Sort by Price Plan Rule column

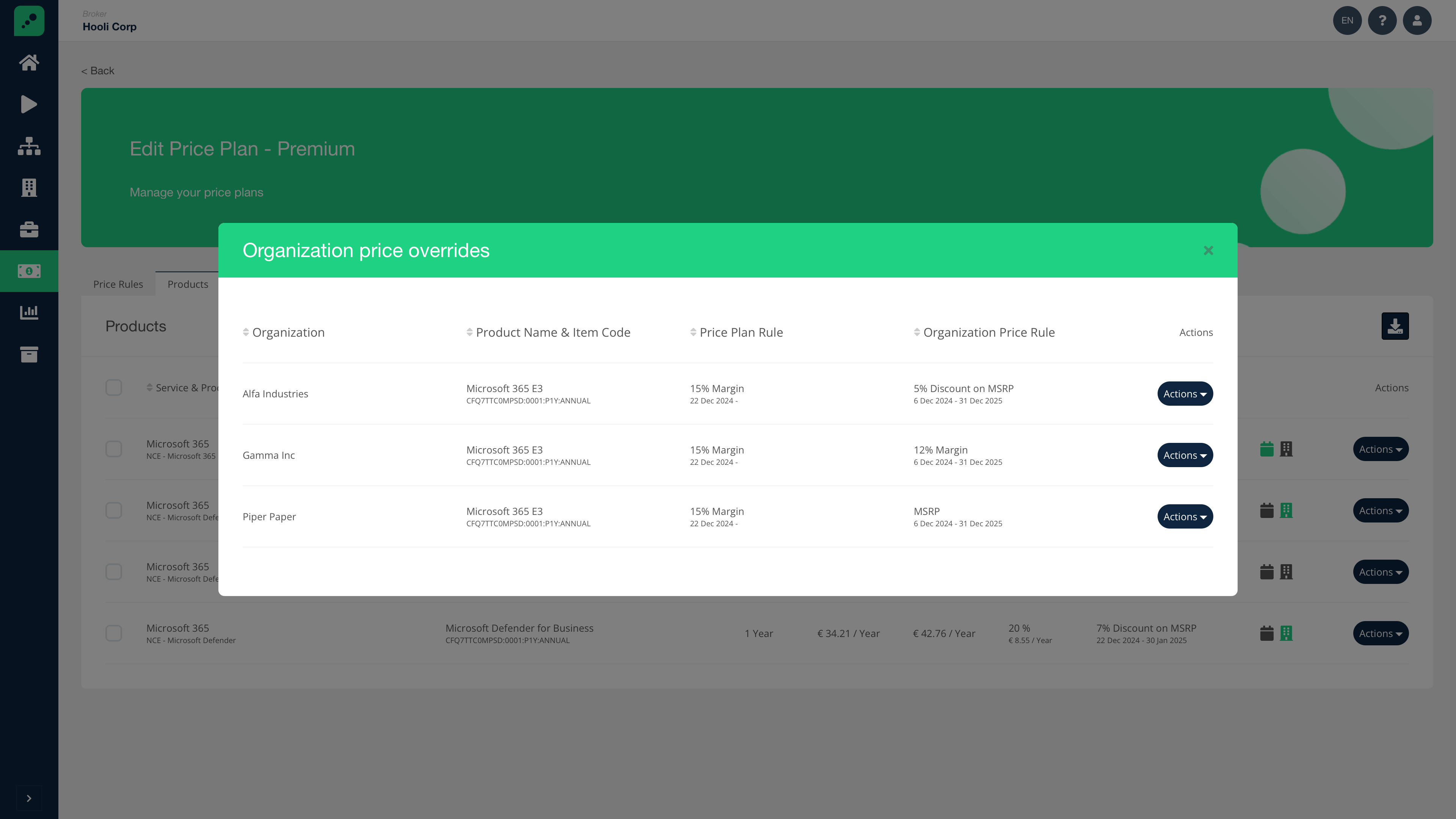click(736, 333)
